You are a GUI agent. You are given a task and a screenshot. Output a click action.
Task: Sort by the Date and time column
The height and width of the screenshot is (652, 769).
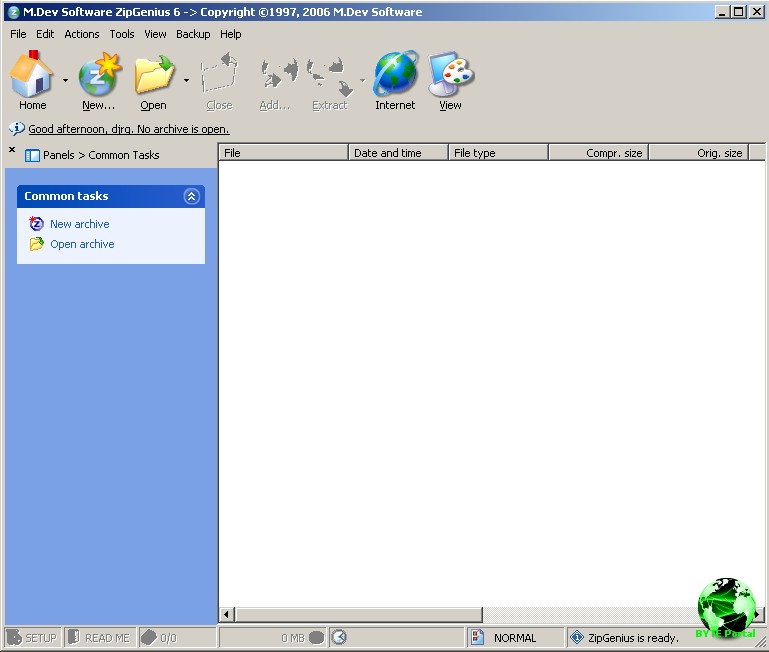[398, 153]
